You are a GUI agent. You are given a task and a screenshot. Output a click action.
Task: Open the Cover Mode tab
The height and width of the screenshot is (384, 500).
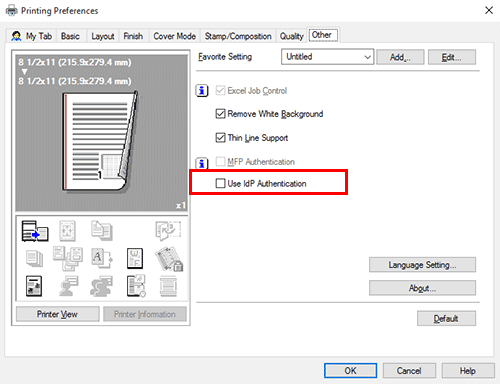(x=174, y=36)
